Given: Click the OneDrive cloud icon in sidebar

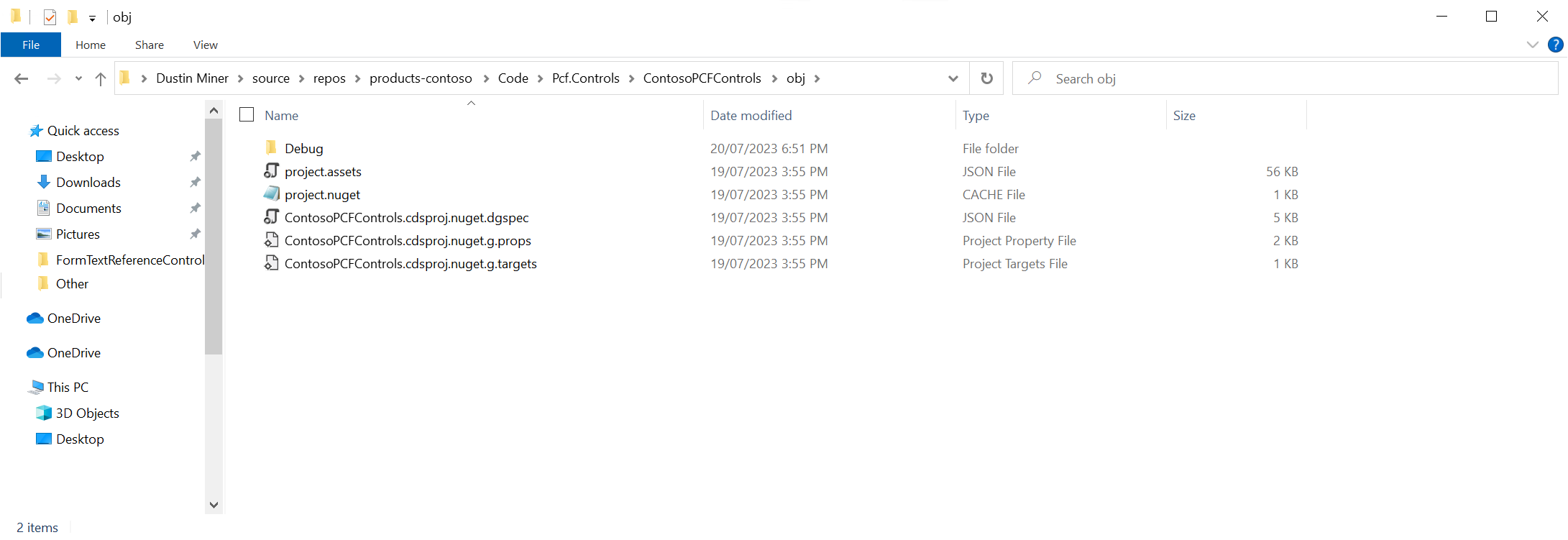Looking at the screenshot, I should (35, 318).
